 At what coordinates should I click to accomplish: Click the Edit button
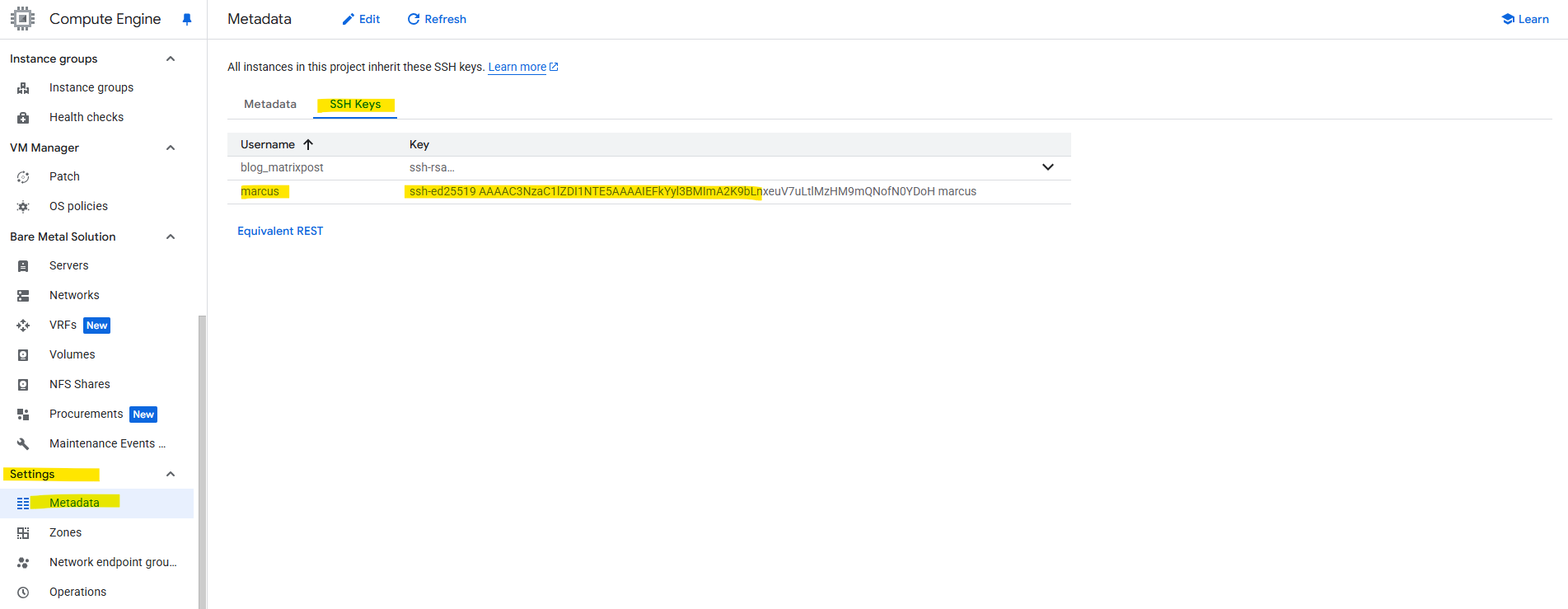coord(361,19)
